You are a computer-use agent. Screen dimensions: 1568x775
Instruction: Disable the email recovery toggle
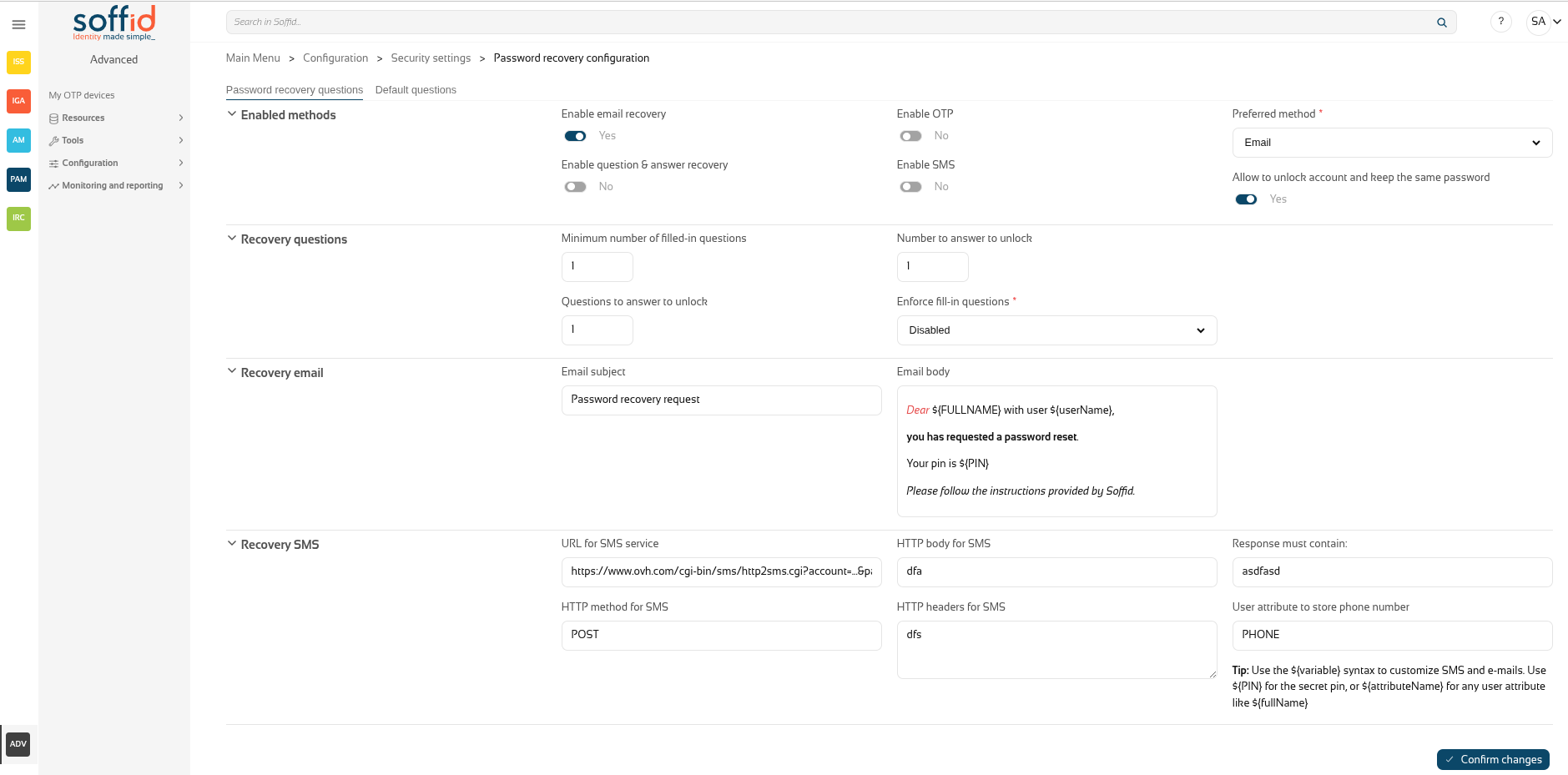[575, 136]
